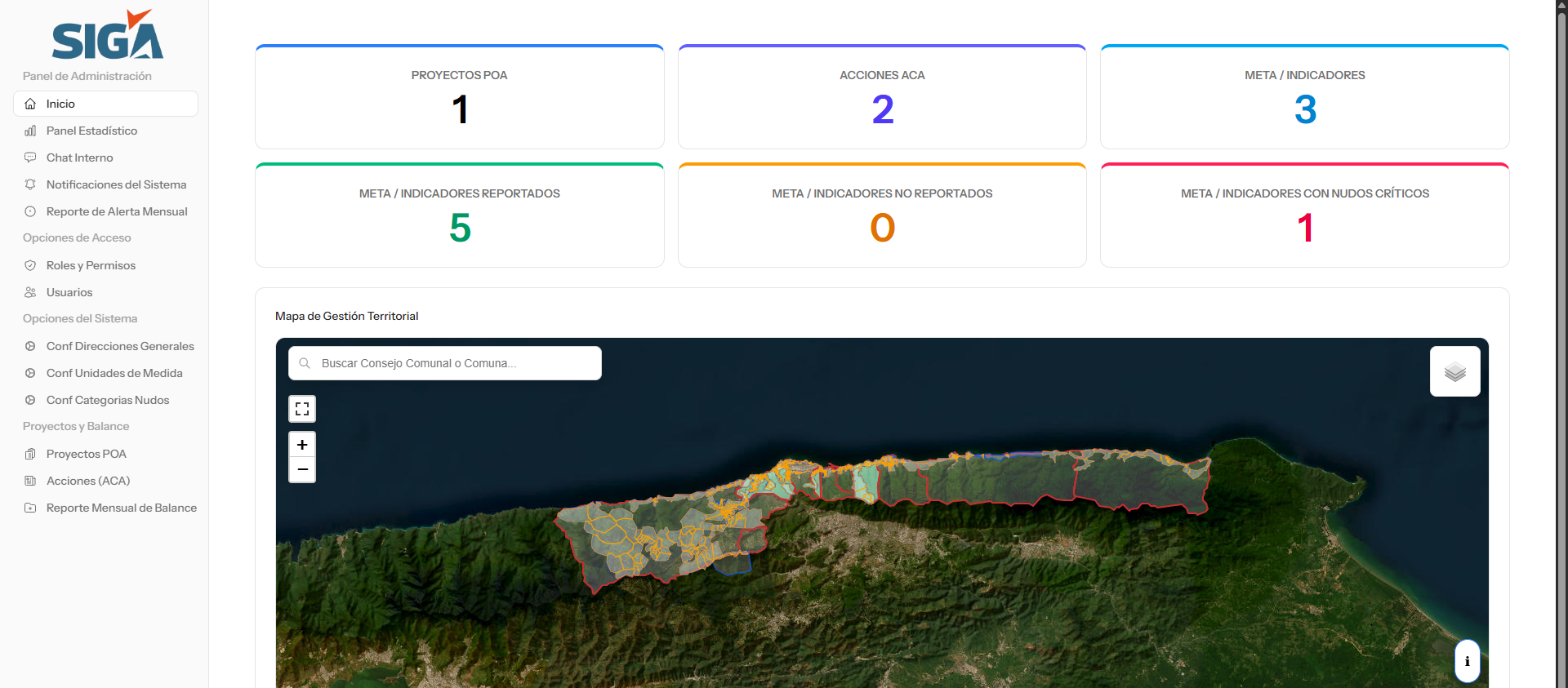
Task: Click the Panel Estadístico chart icon
Action: (x=30, y=131)
